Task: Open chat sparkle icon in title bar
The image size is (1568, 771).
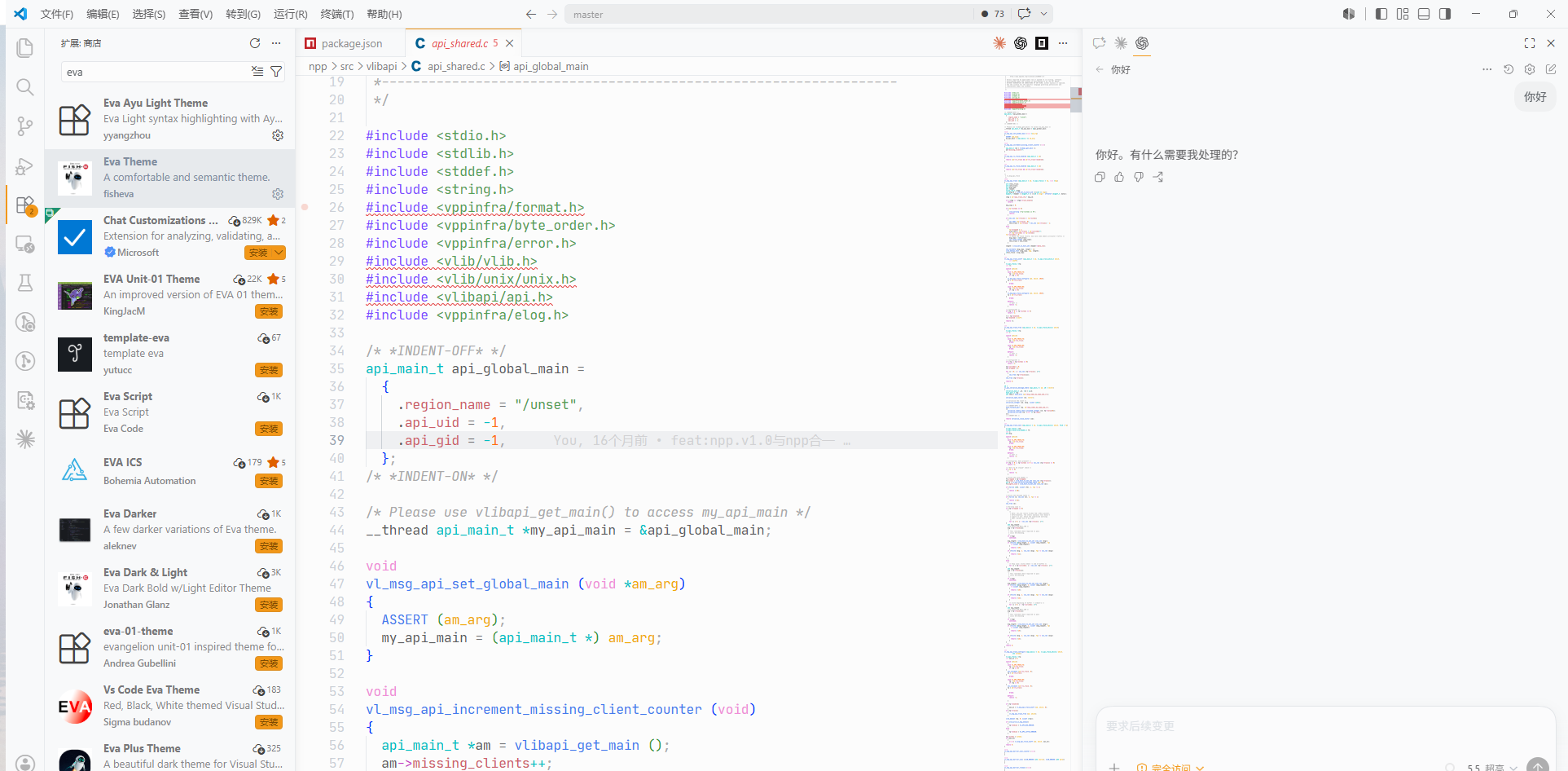Action: pyautogui.click(x=1025, y=14)
